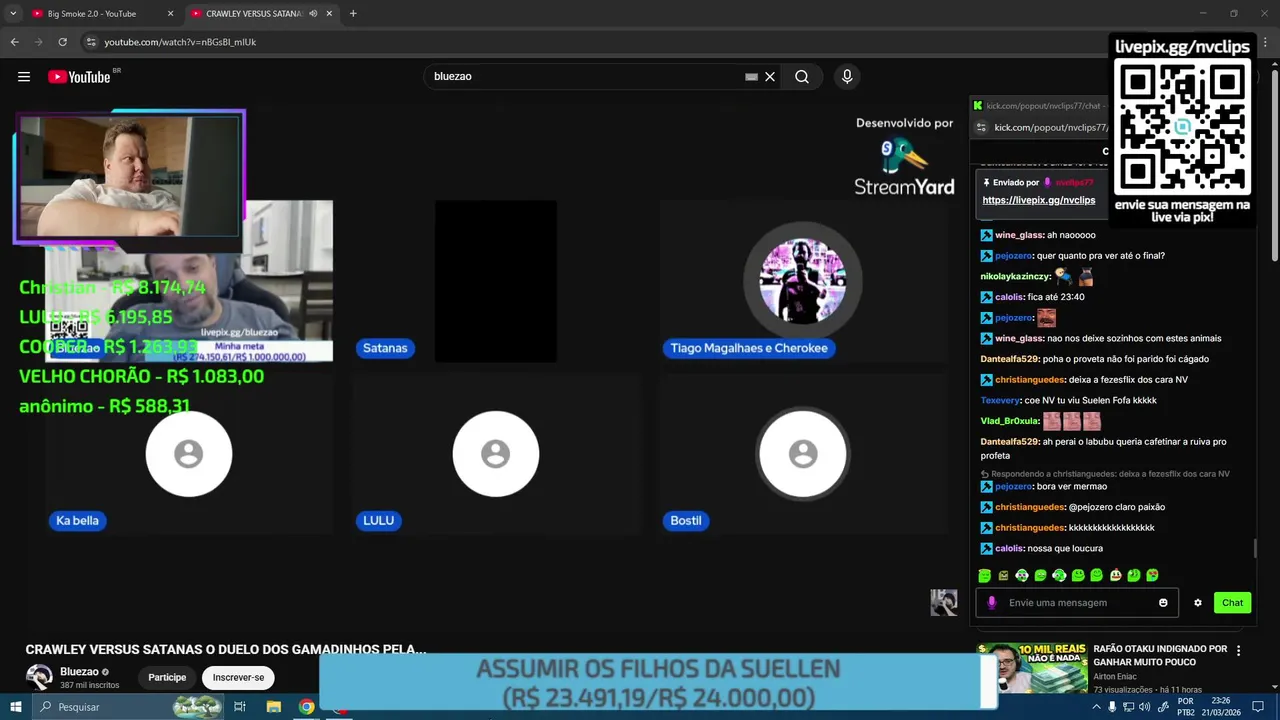Click the Kick chat scrollbar

pos(1255,549)
